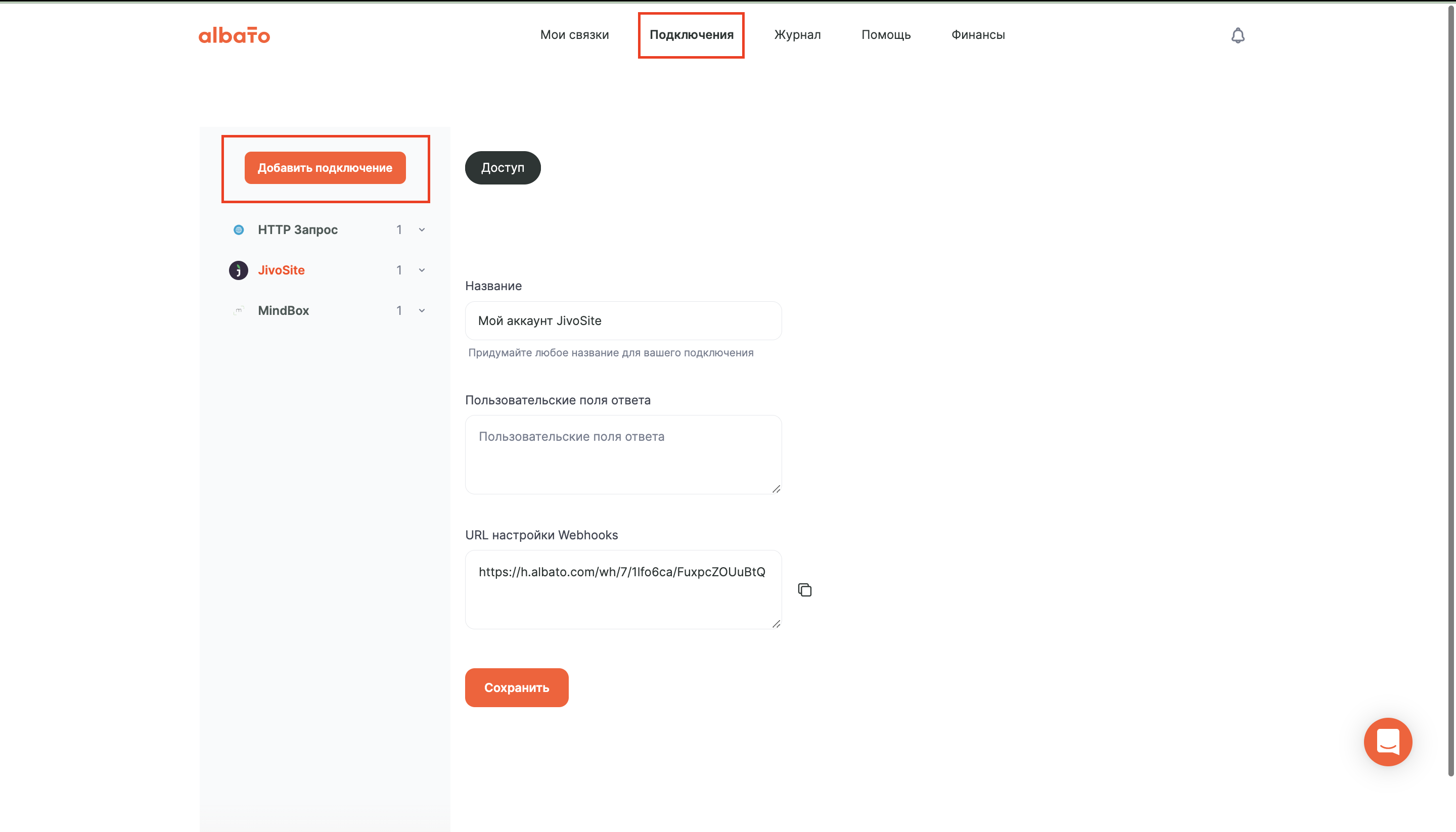Click the hint text Придумайте любое название
This screenshot has height=832, width=1456.
point(611,353)
